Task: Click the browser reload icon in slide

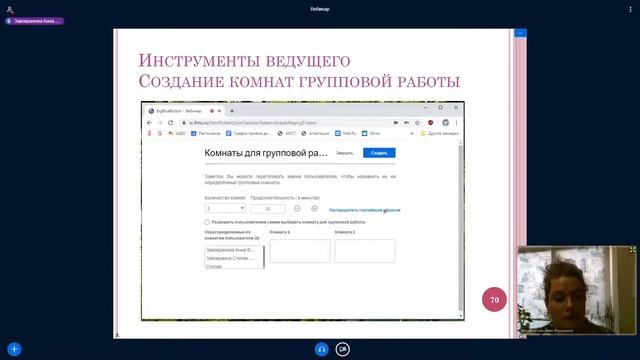Action: point(171,122)
